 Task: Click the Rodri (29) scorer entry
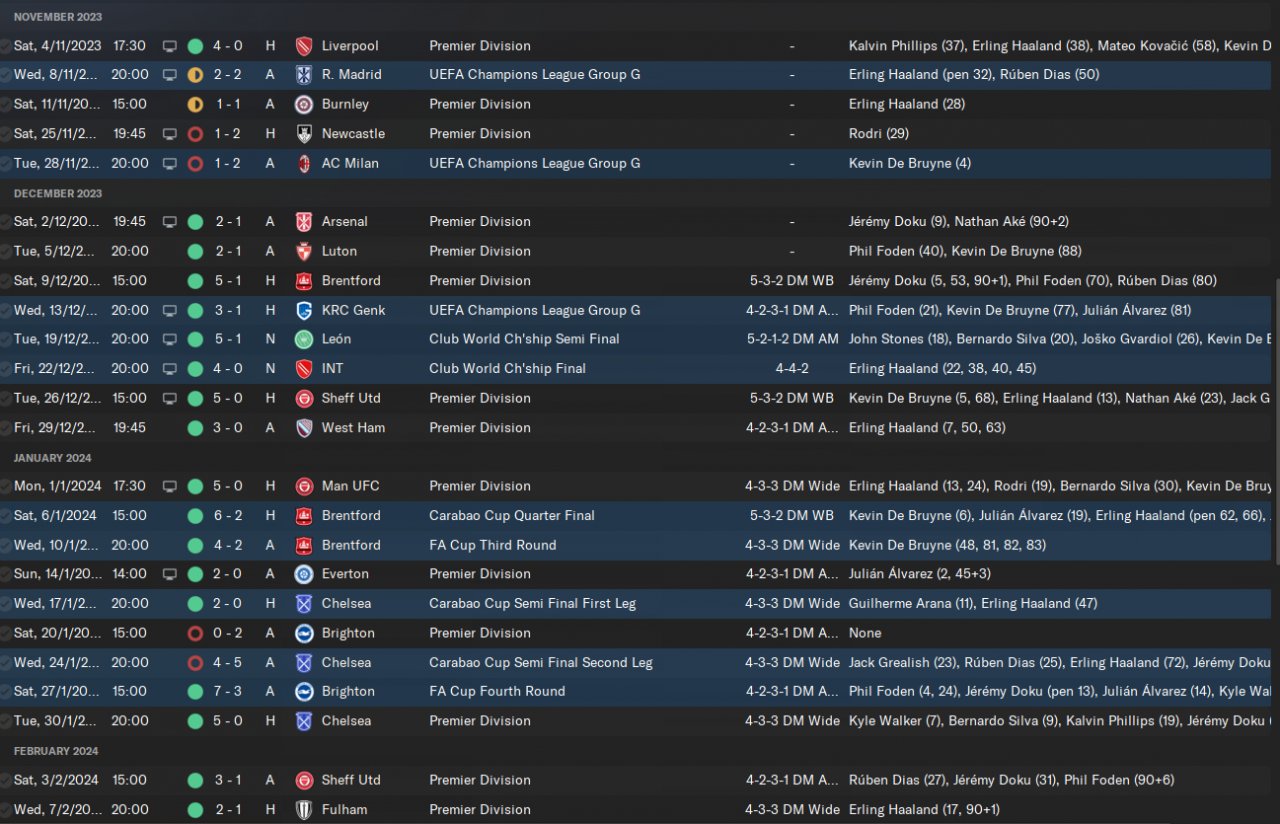pos(879,134)
